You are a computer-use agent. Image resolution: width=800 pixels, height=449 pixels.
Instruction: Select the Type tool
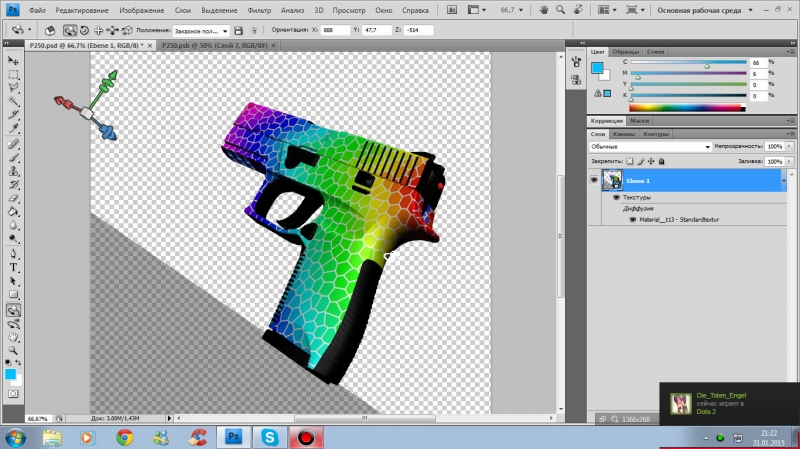click(13, 267)
